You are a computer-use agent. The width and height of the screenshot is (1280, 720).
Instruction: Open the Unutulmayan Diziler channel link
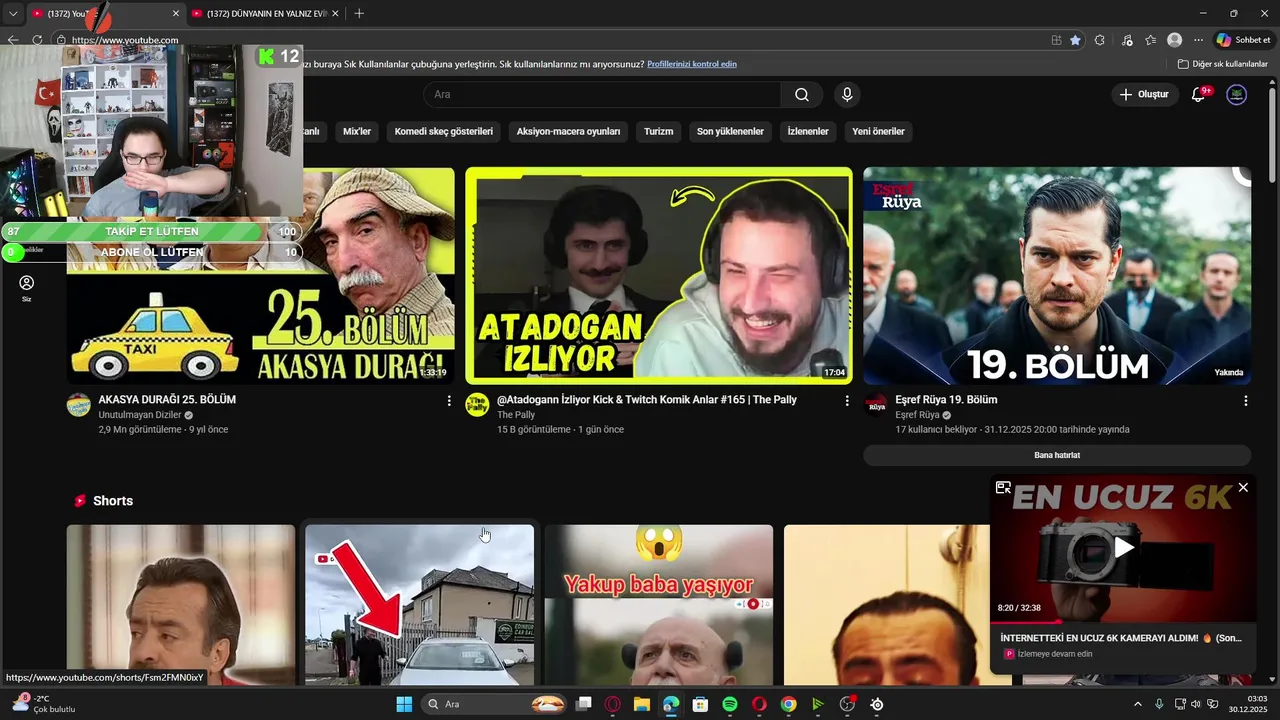tap(140, 415)
